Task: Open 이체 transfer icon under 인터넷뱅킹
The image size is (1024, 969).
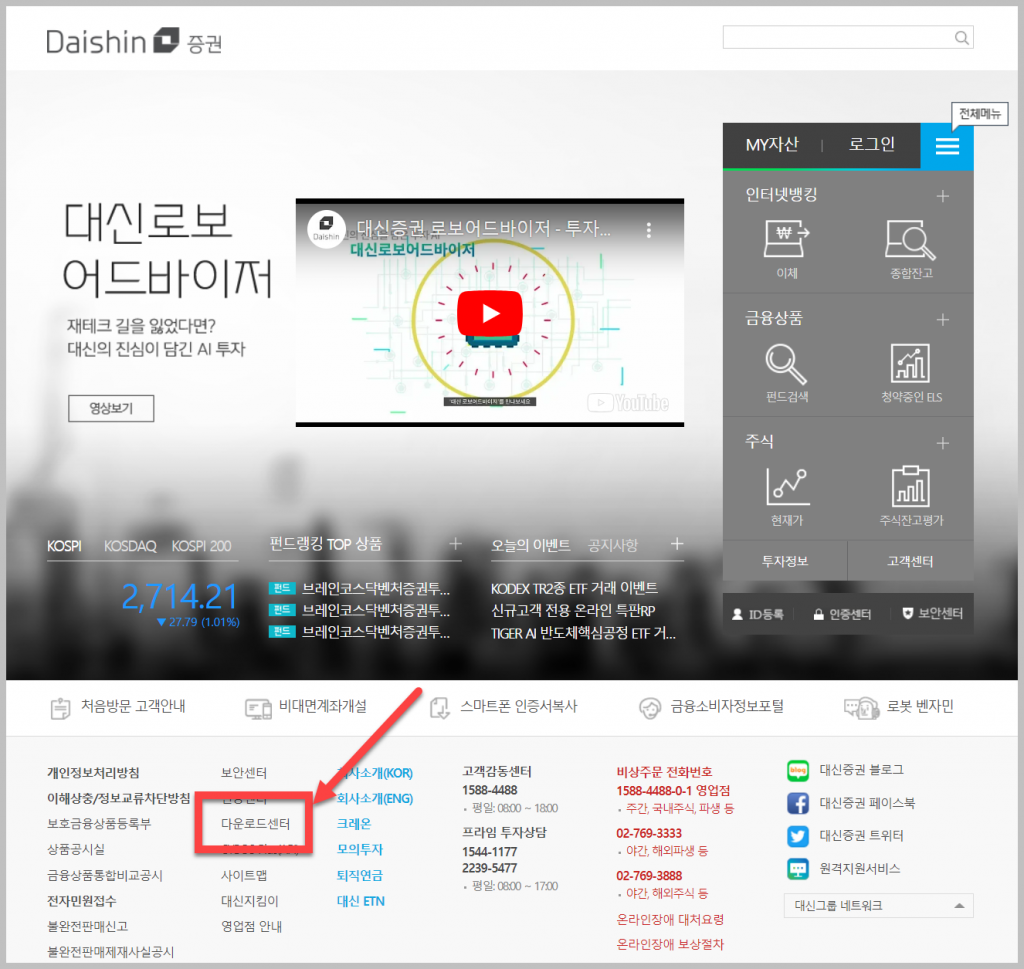Action: pos(786,239)
